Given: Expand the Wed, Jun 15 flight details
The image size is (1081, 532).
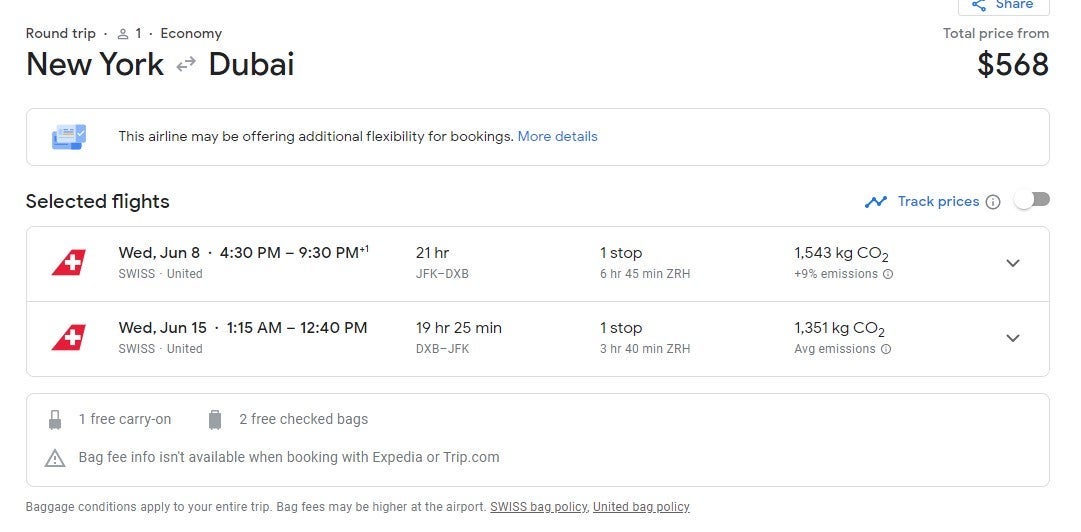Looking at the screenshot, I should coord(1012,338).
